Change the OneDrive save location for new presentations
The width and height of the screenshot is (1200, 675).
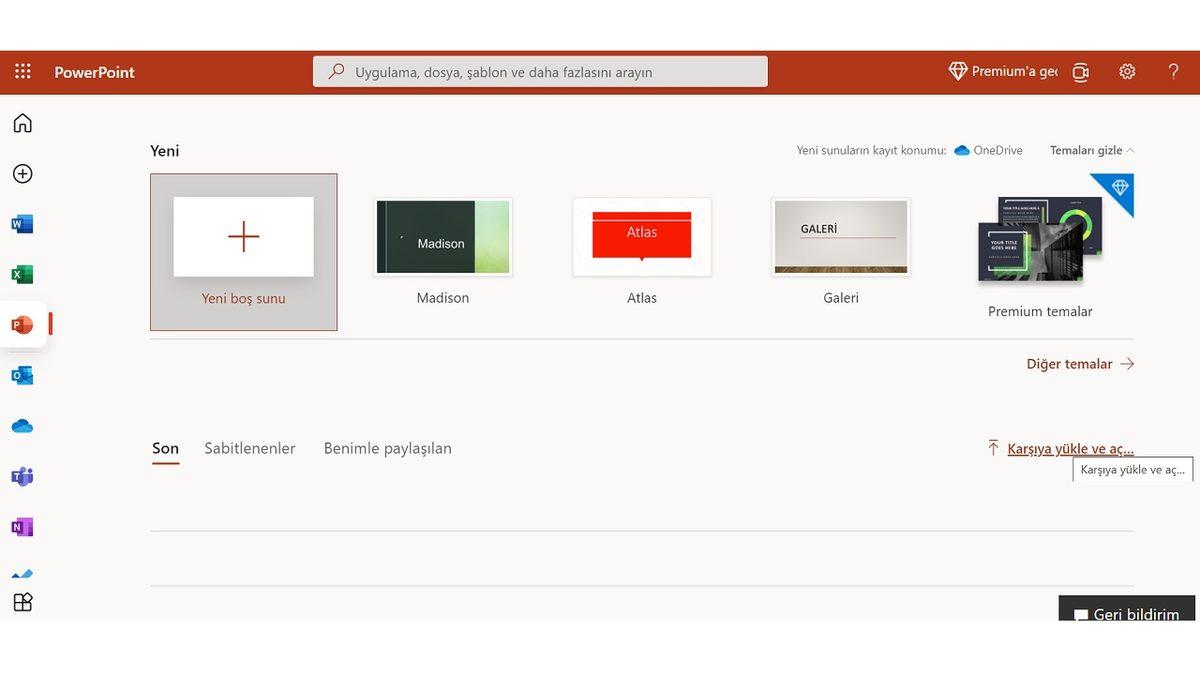tap(991, 150)
